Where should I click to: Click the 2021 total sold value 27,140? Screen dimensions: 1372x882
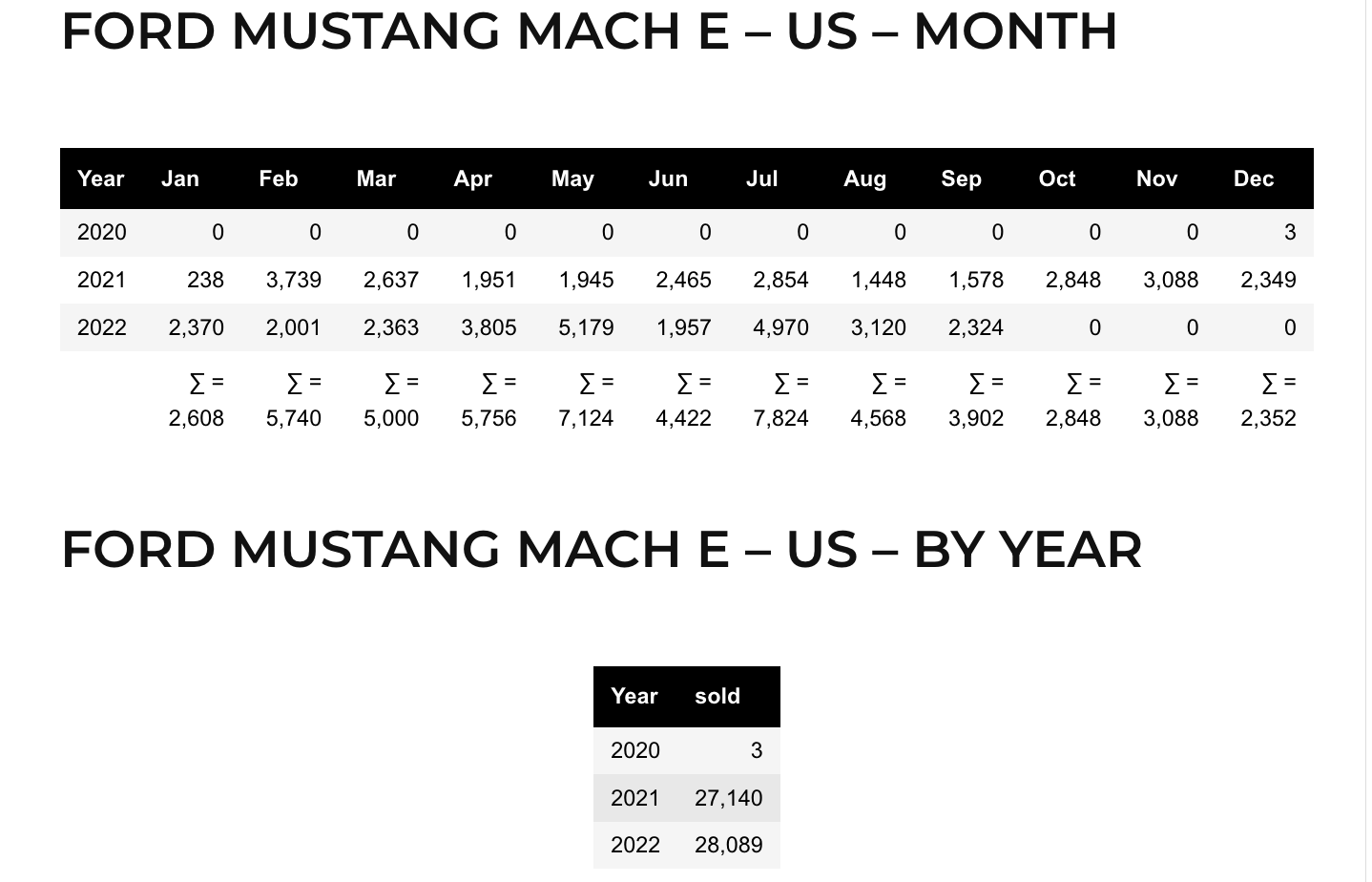729,798
